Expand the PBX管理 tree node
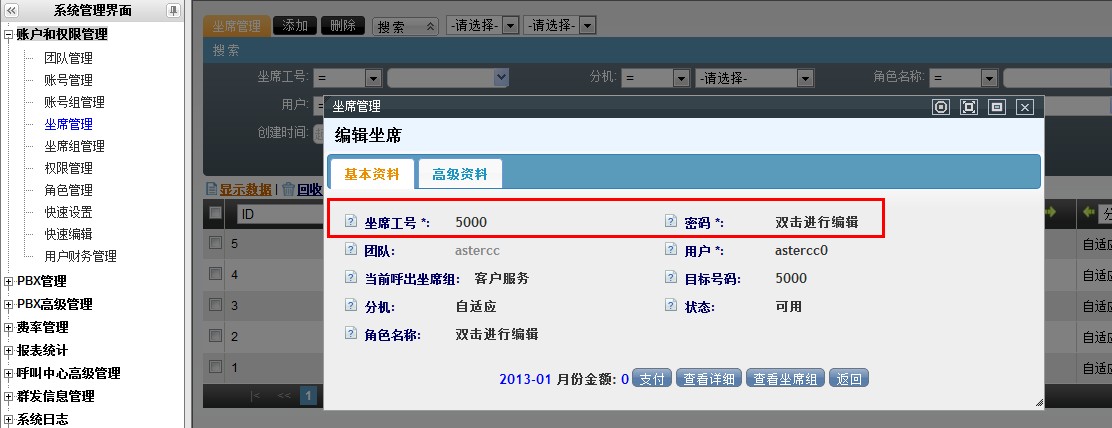 (x=9, y=282)
